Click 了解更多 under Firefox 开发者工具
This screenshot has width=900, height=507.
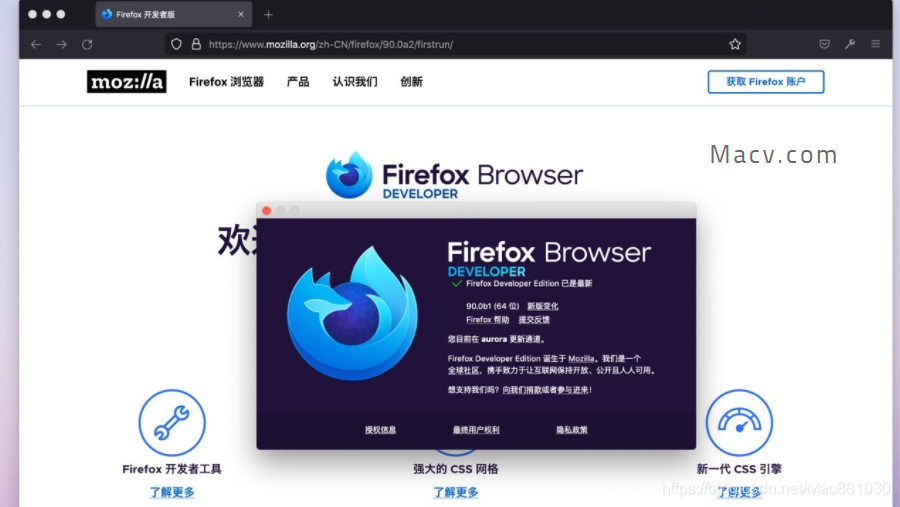[172, 492]
